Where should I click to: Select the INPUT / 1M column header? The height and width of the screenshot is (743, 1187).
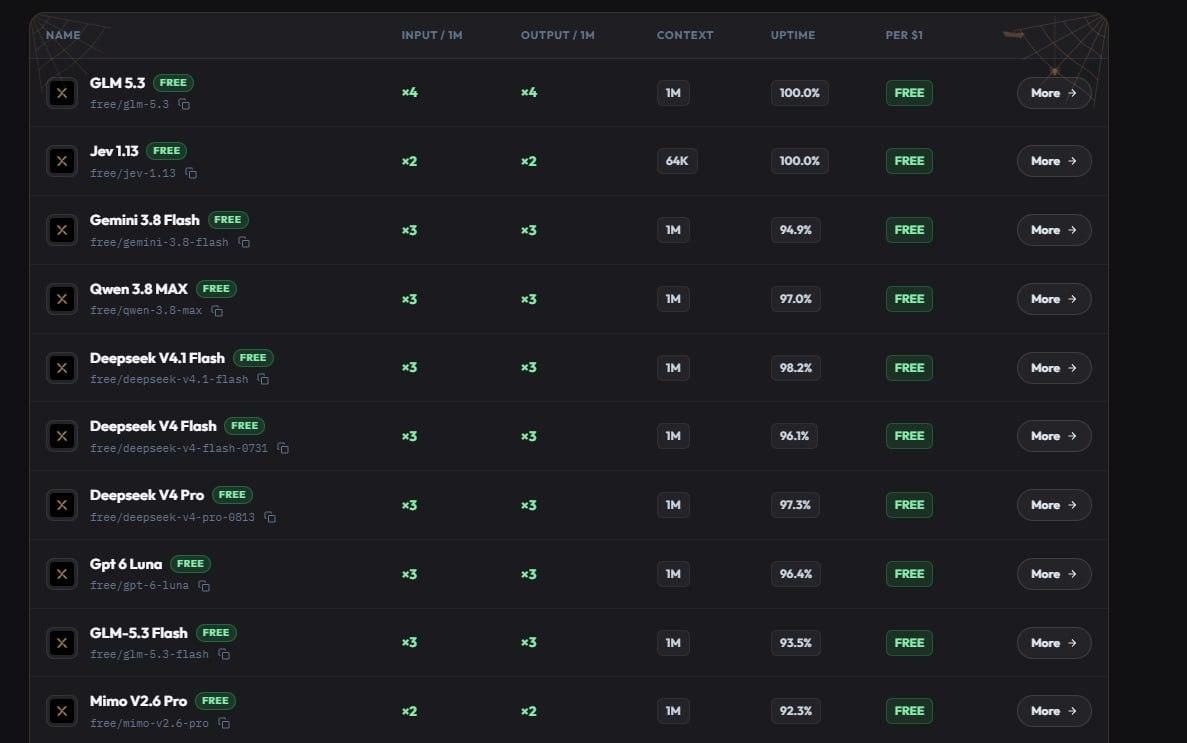pos(431,35)
